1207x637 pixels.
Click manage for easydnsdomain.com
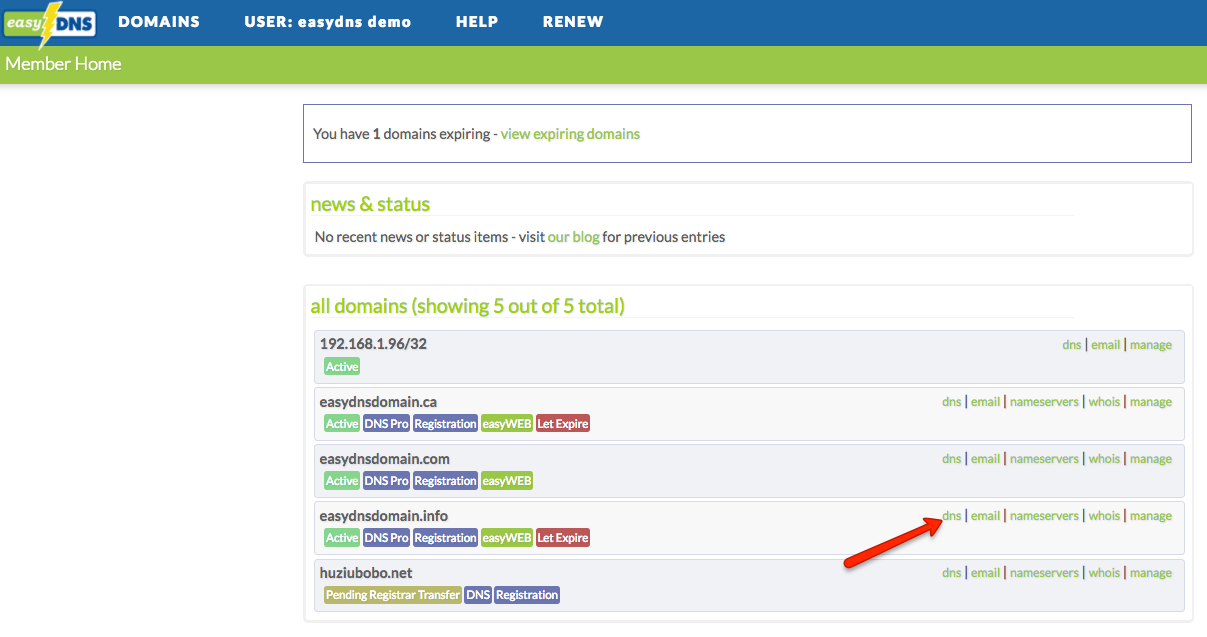coord(1151,459)
